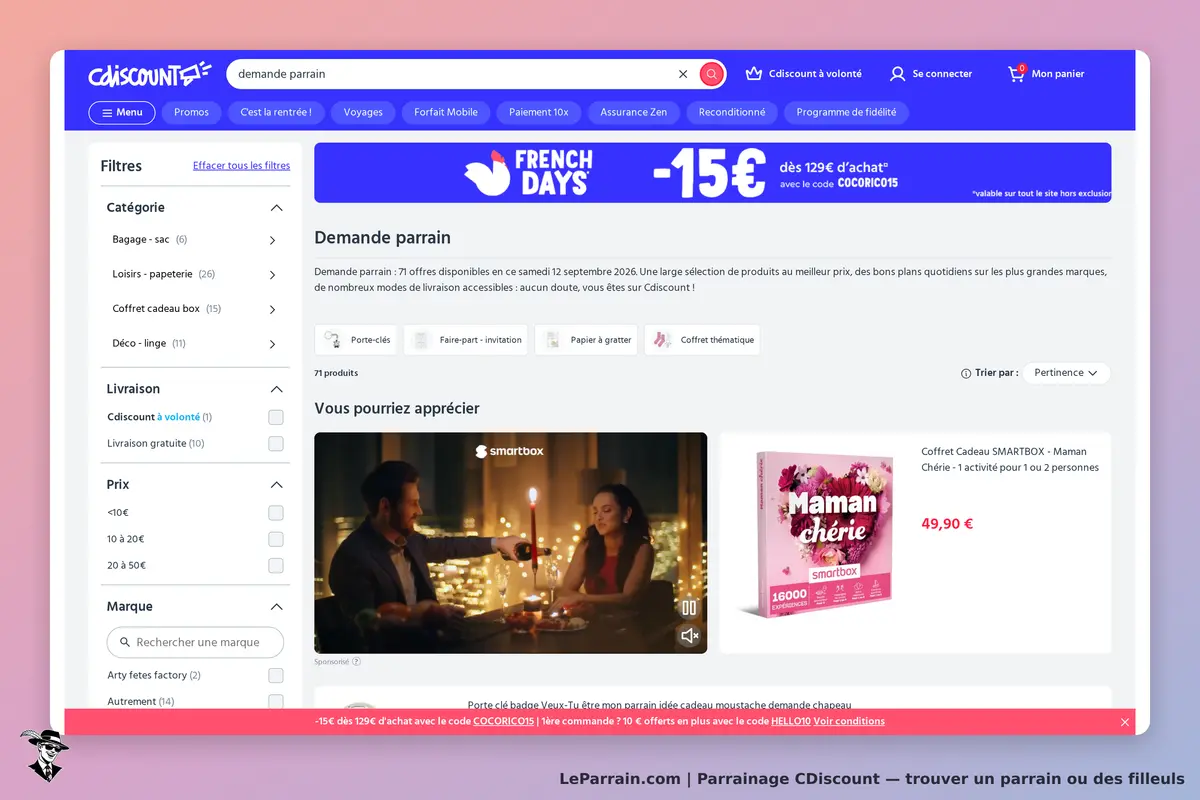The height and width of the screenshot is (800, 1200).
Task: Go to Promos
Action: (191, 113)
